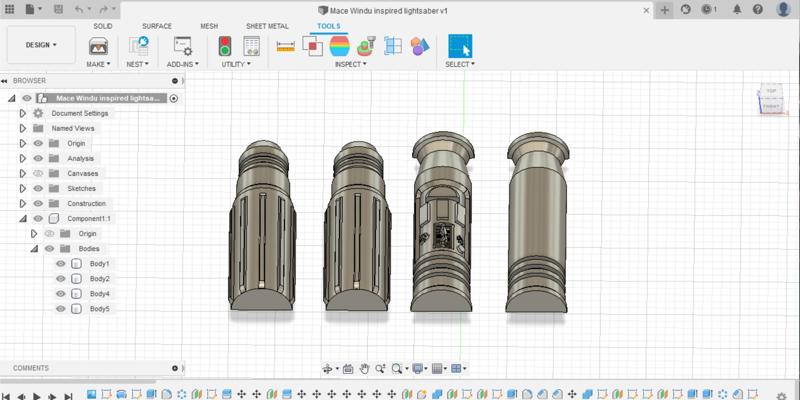Screen dimensions: 800x400
Task: Open the Display Settings monitor dropdown
Action: click(x=420, y=368)
